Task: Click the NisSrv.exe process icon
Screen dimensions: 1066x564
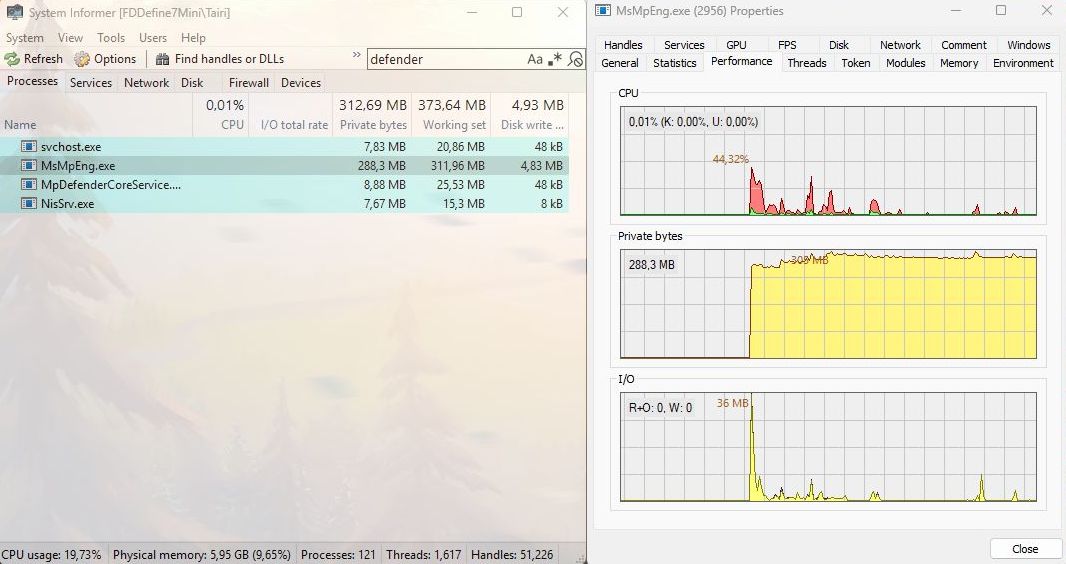Action: click(29, 203)
